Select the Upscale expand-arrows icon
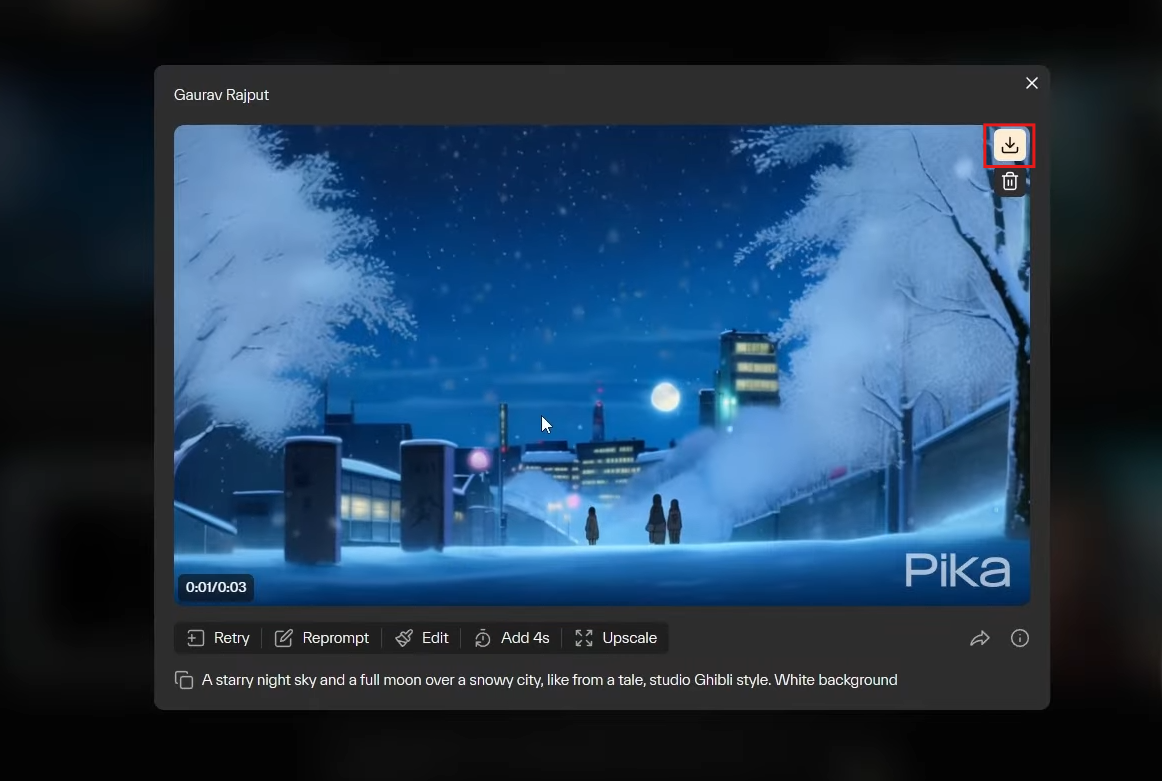Image resolution: width=1162 pixels, height=781 pixels. tap(583, 637)
